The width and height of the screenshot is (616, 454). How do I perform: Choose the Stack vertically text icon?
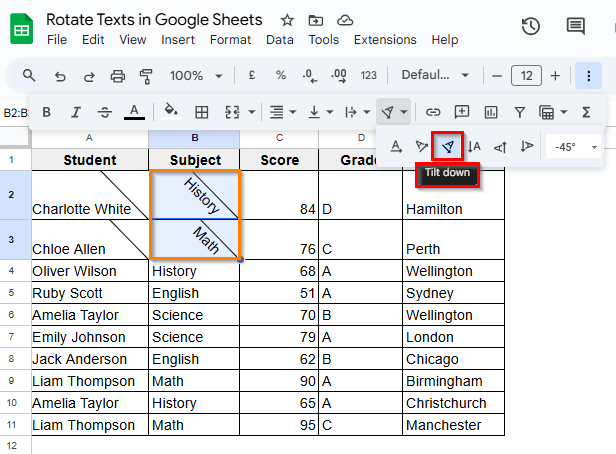474,146
